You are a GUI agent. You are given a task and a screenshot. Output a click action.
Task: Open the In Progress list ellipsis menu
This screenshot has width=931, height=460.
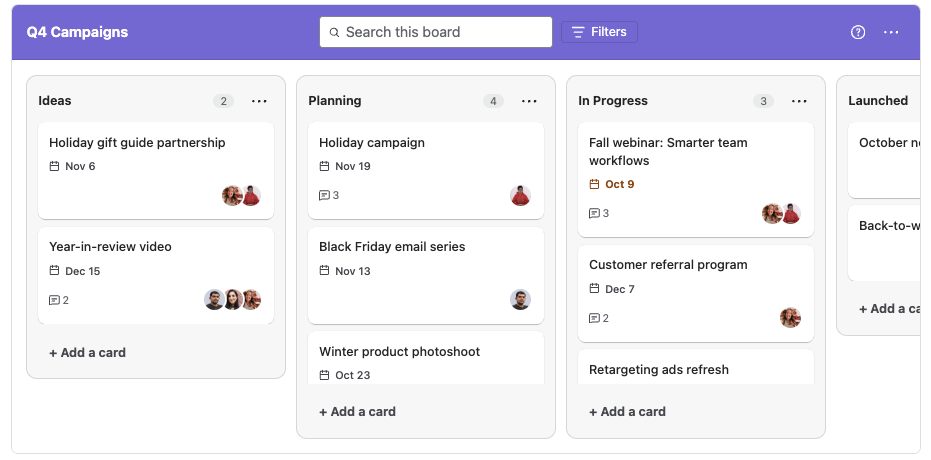click(799, 101)
